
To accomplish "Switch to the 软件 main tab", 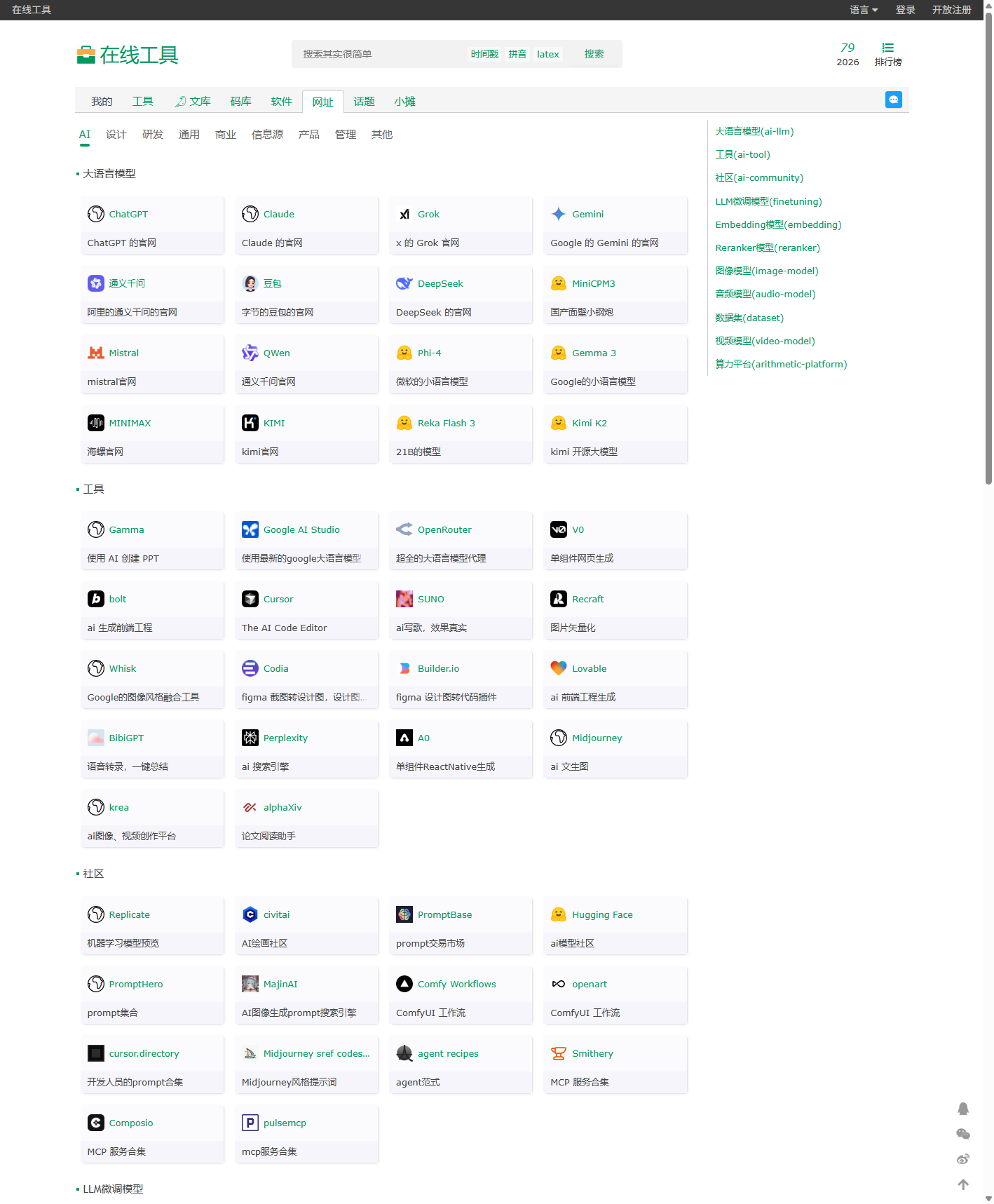I will coord(281,102).
